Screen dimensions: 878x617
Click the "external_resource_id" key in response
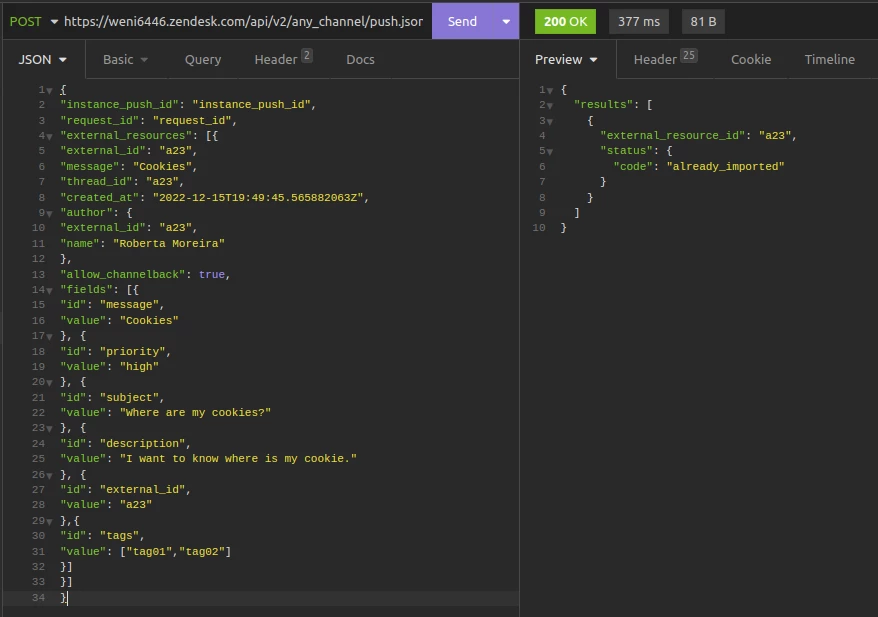tap(672, 135)
